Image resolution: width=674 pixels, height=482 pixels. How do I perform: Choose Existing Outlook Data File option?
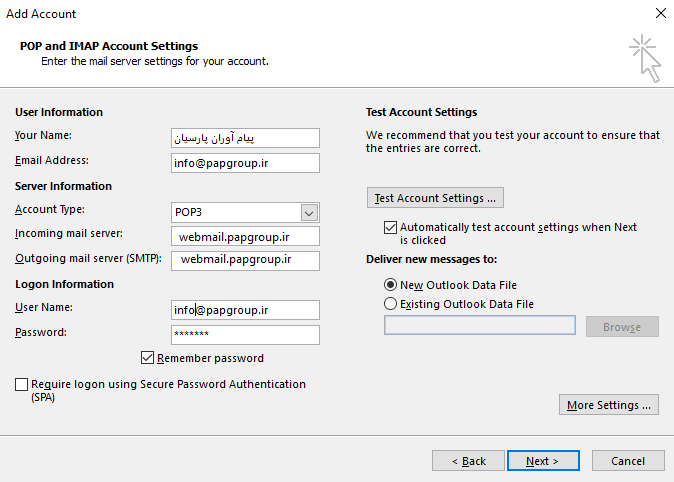[390, 304]
